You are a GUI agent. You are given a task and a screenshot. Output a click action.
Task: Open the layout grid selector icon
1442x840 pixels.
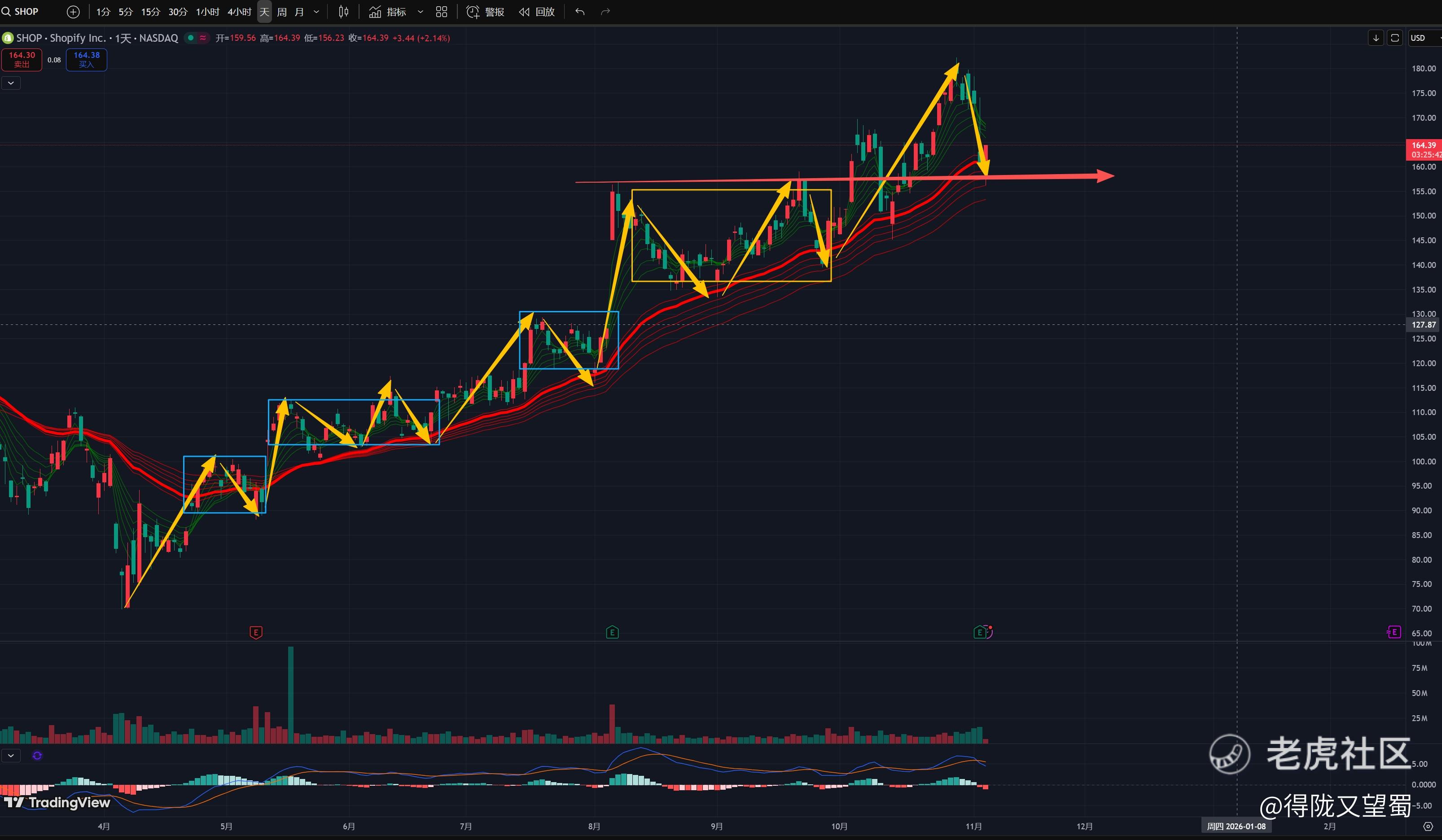441,12
